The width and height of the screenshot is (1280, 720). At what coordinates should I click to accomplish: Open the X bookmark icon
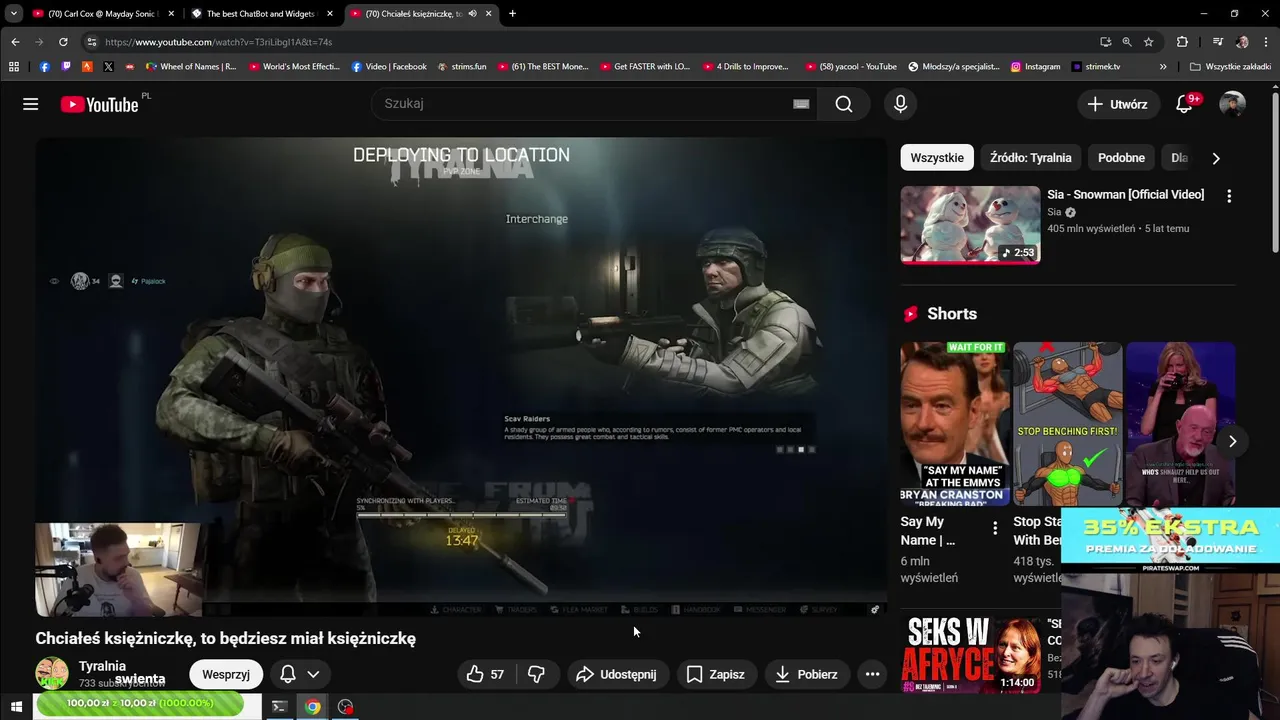point(109,67)
